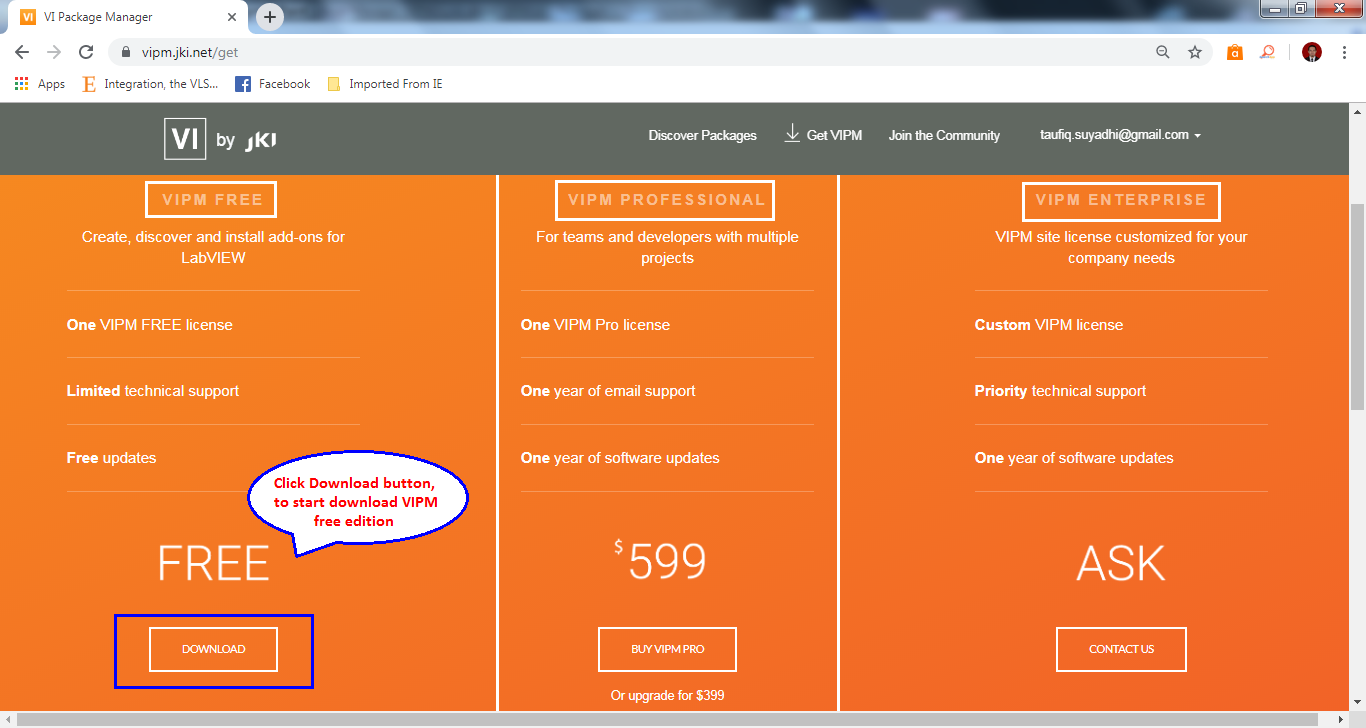Click the Facebook bookmark icon
This screenshot has height=728, width=1366.
(242, 83)
